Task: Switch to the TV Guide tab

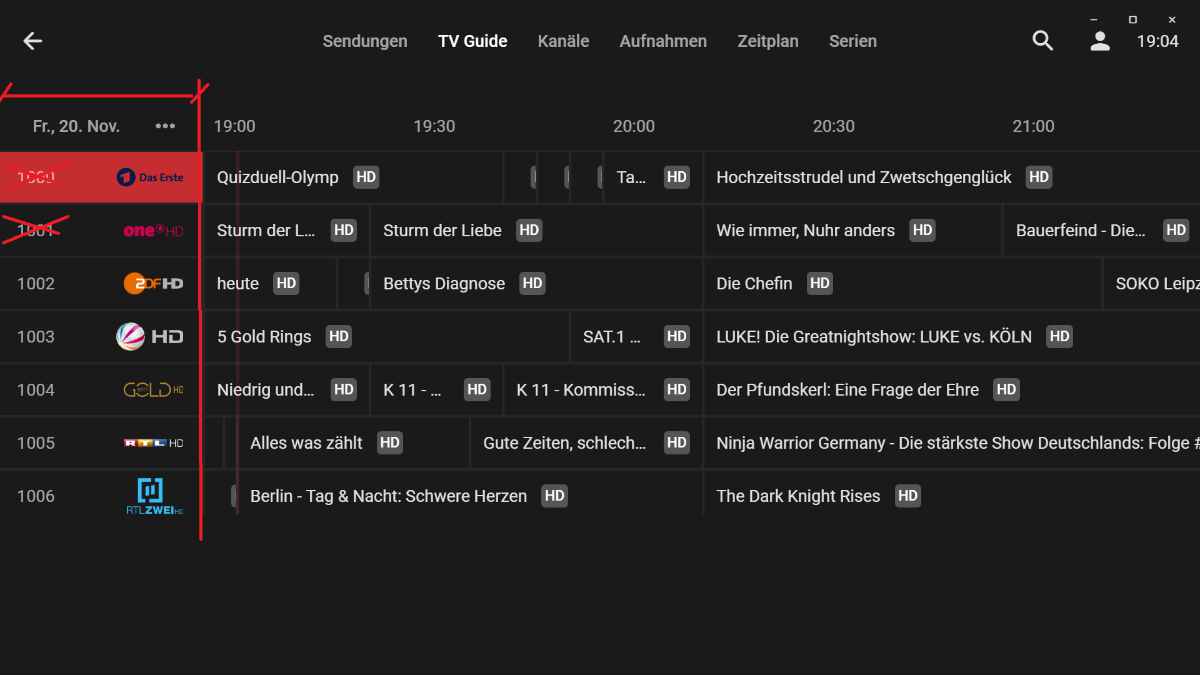Action: tap(473, 41)
